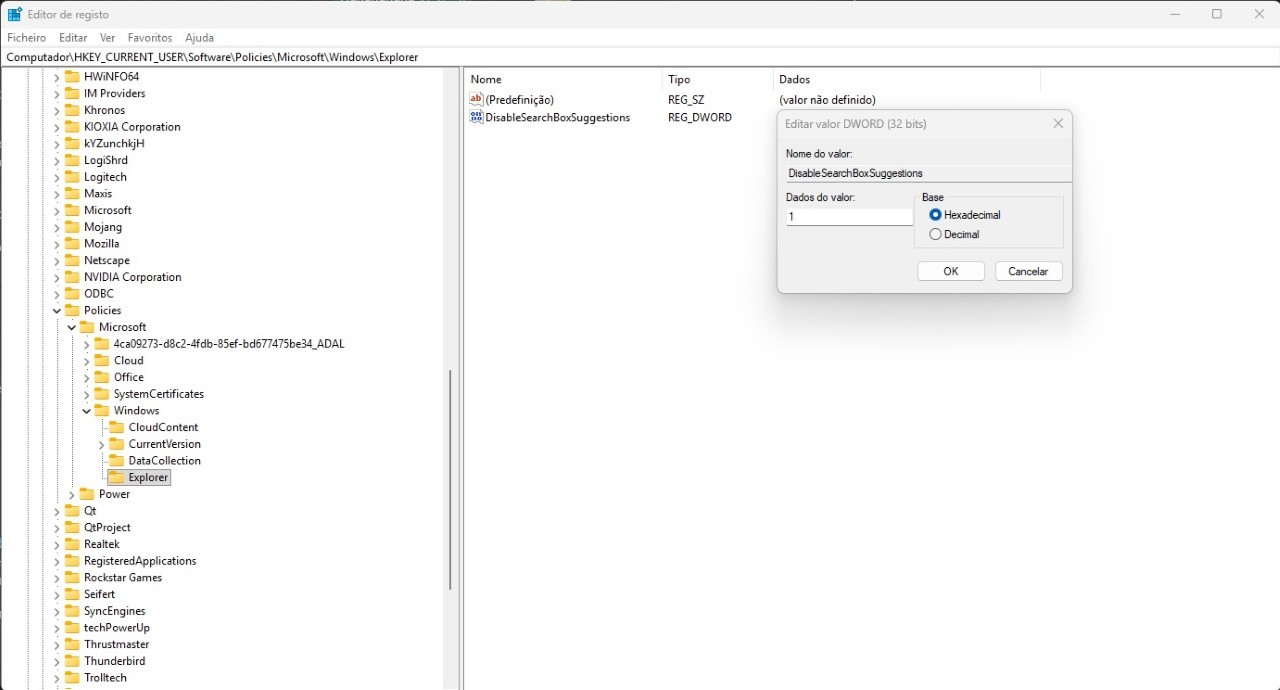Screen dimensions: 1280x690
Task: Select the Thunderbird folder icon
Action: [72, 661]
